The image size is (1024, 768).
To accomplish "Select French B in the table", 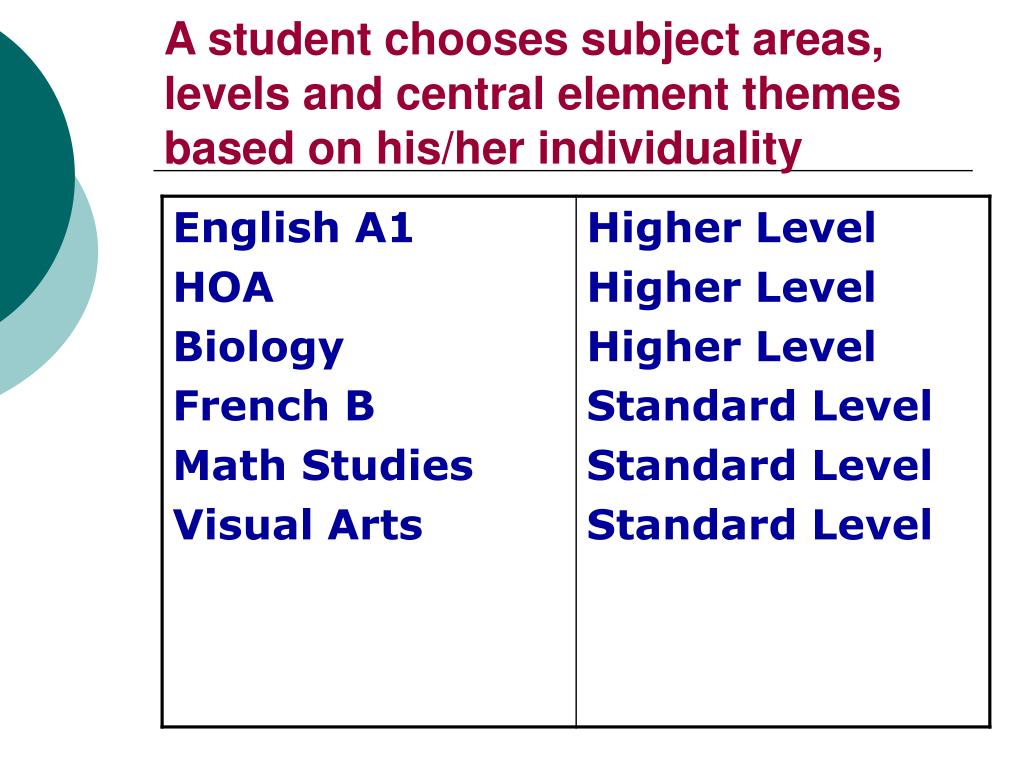I will pos(274,406).
